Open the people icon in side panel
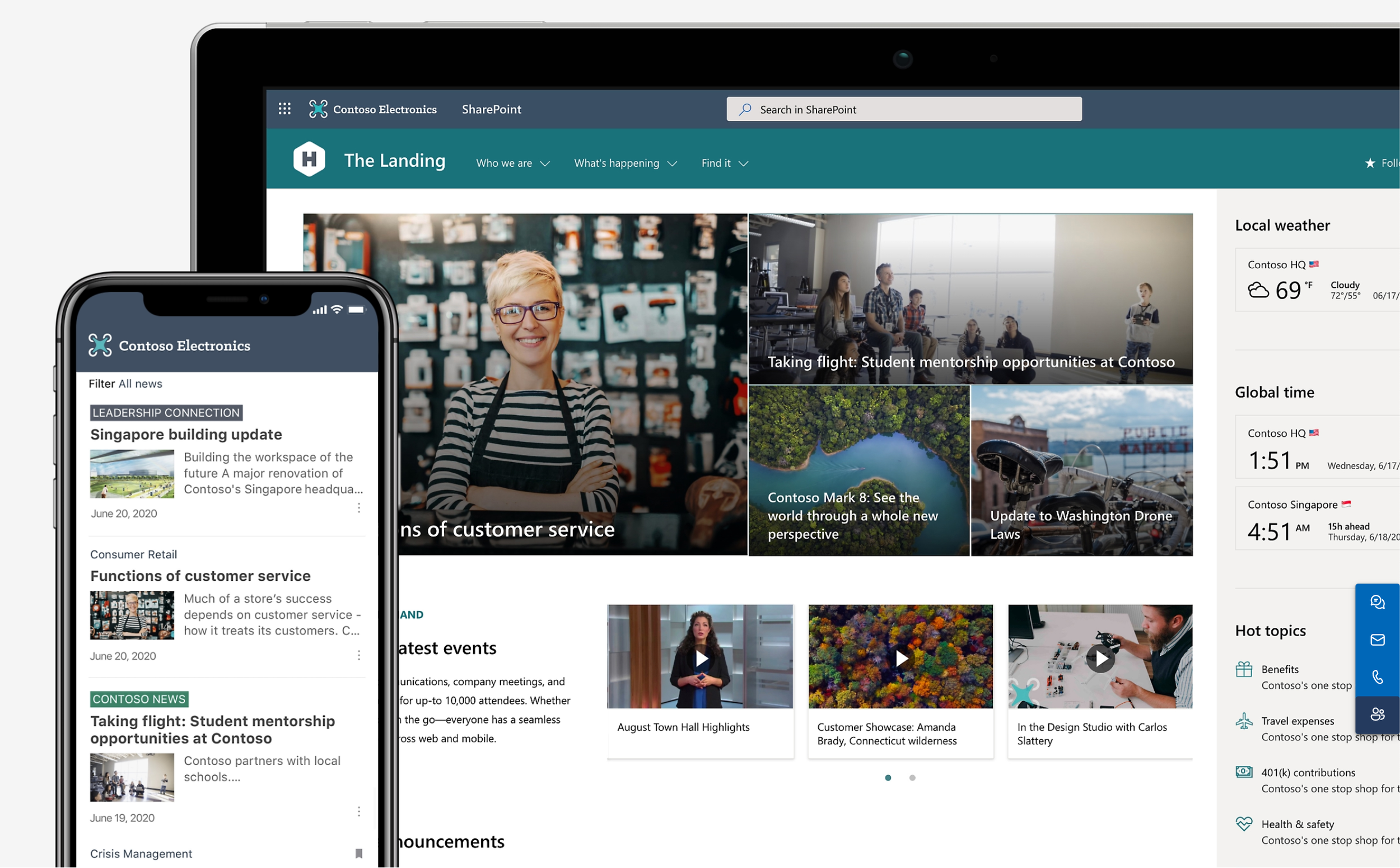The height and width of the screenshot is (868, 1400). (x=1377, y=714)
